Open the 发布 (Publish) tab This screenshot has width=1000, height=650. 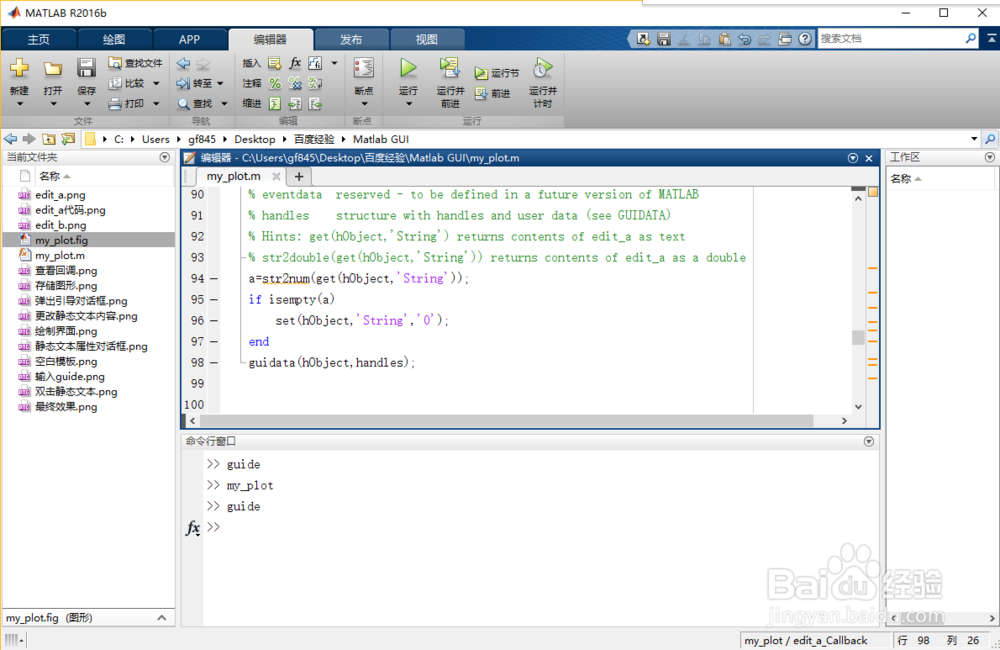click(x=351, y=40)
